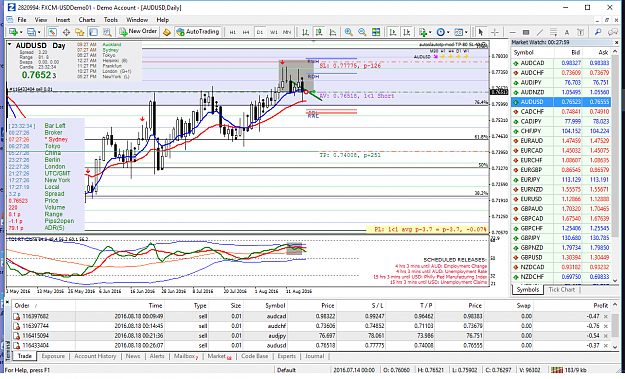Toggle chart shift
Viewport: 625px width, 379px height.
point(407,32)
